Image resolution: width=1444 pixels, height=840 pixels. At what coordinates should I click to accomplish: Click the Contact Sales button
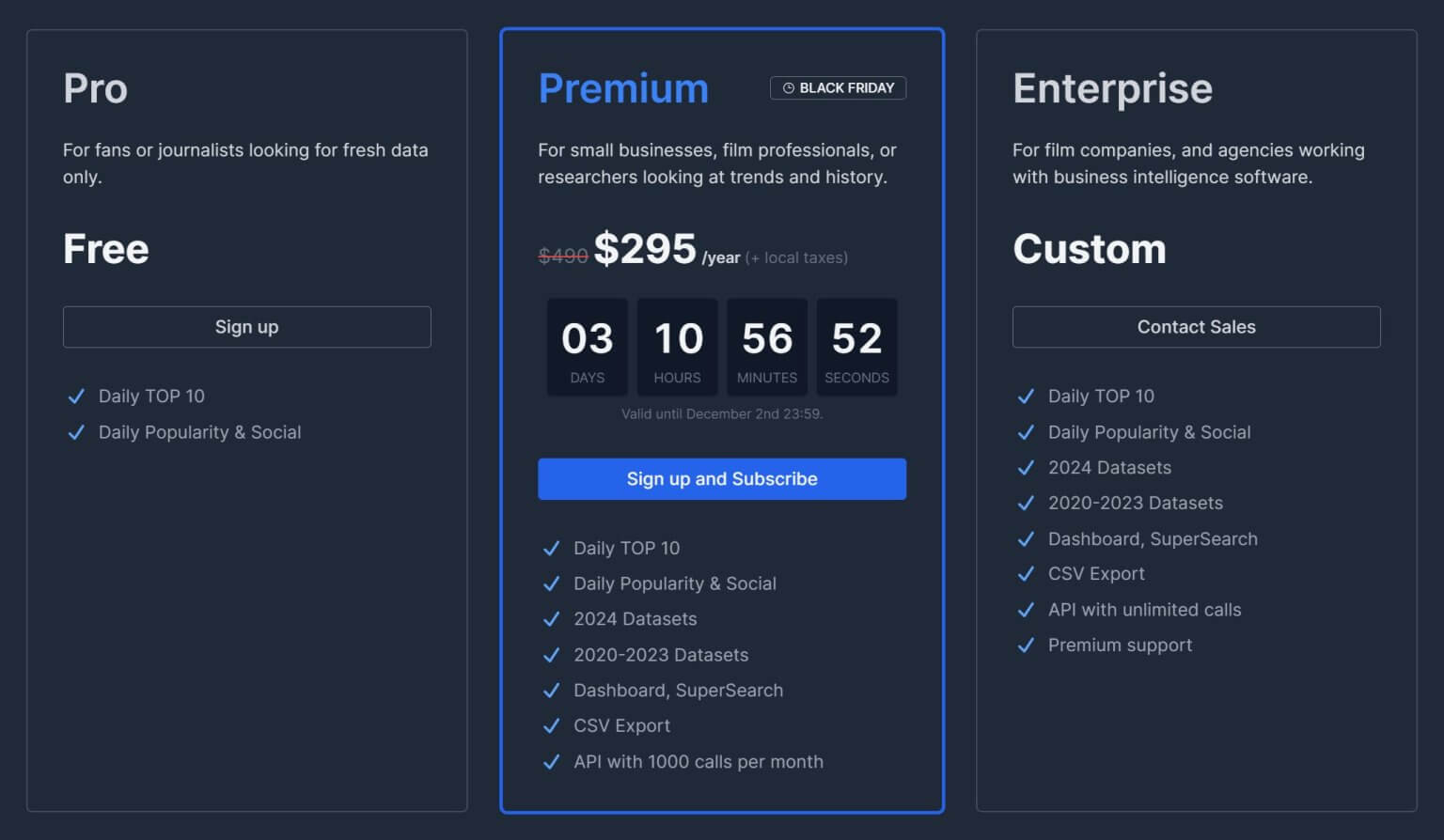1196,327
